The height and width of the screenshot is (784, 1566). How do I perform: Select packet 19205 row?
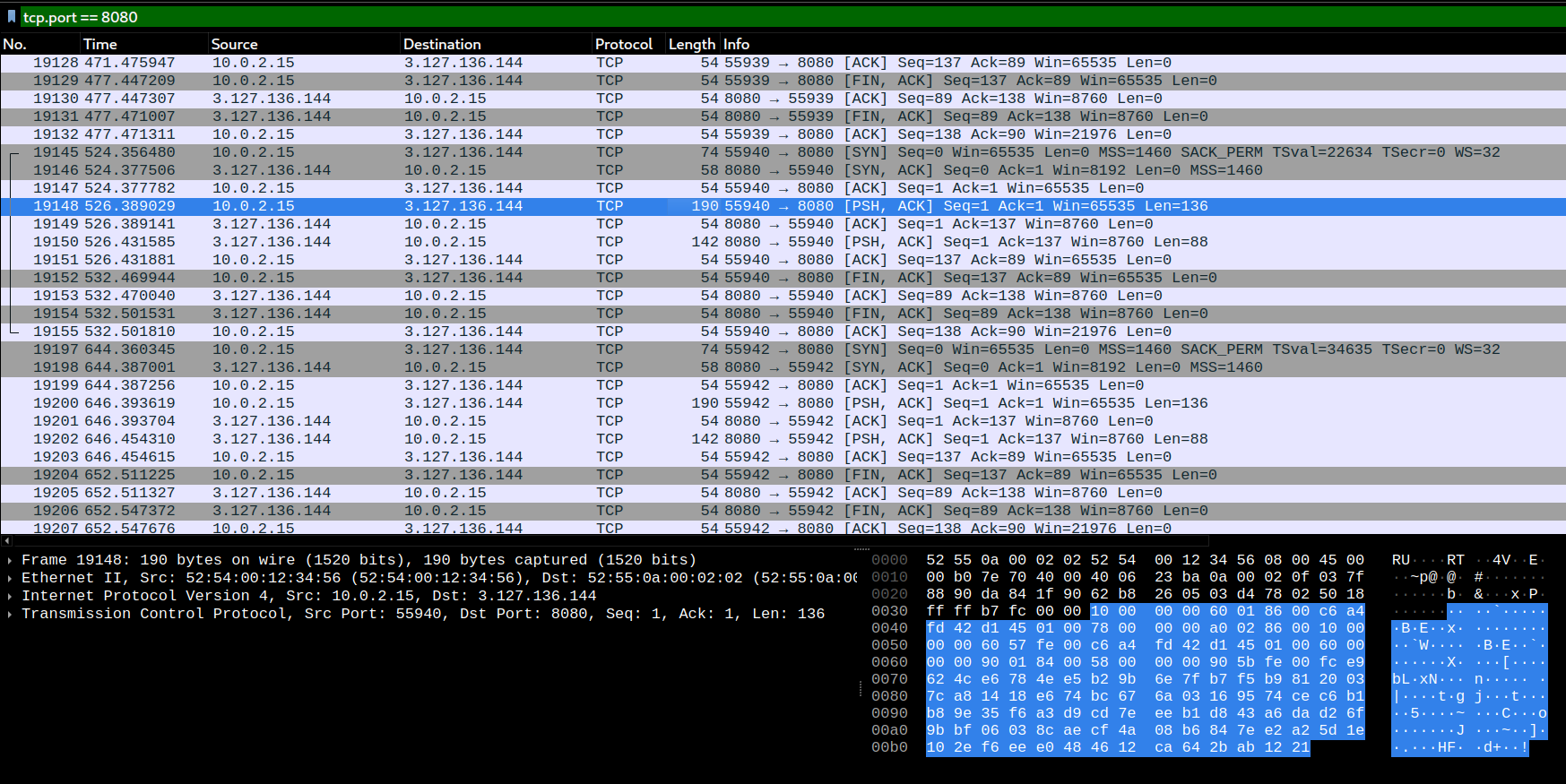point(783,493)
